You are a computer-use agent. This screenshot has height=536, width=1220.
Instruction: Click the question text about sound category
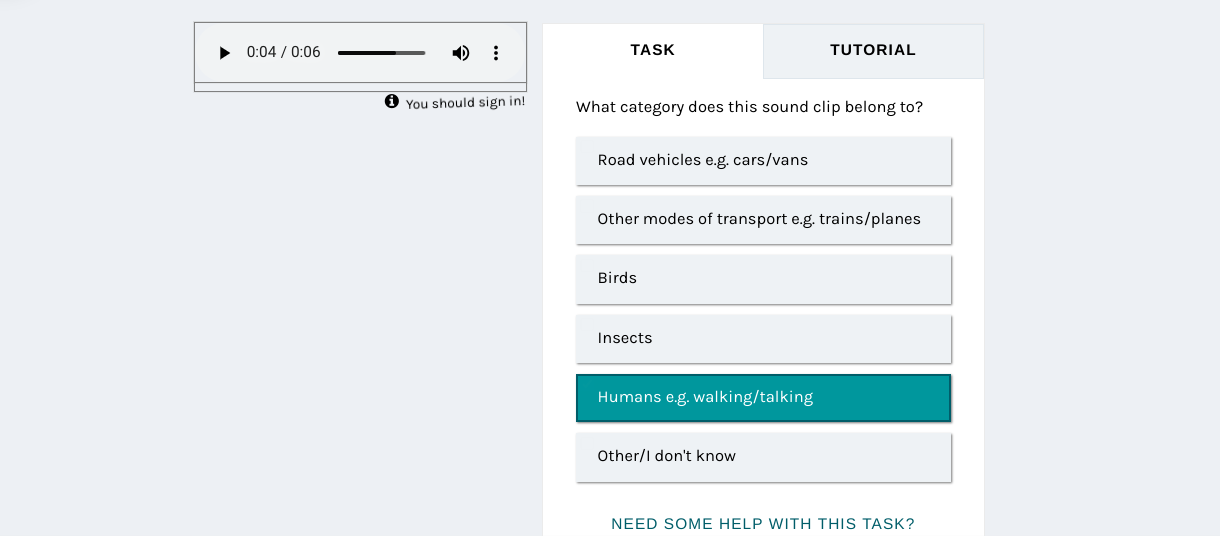click(x=749, y=107)
